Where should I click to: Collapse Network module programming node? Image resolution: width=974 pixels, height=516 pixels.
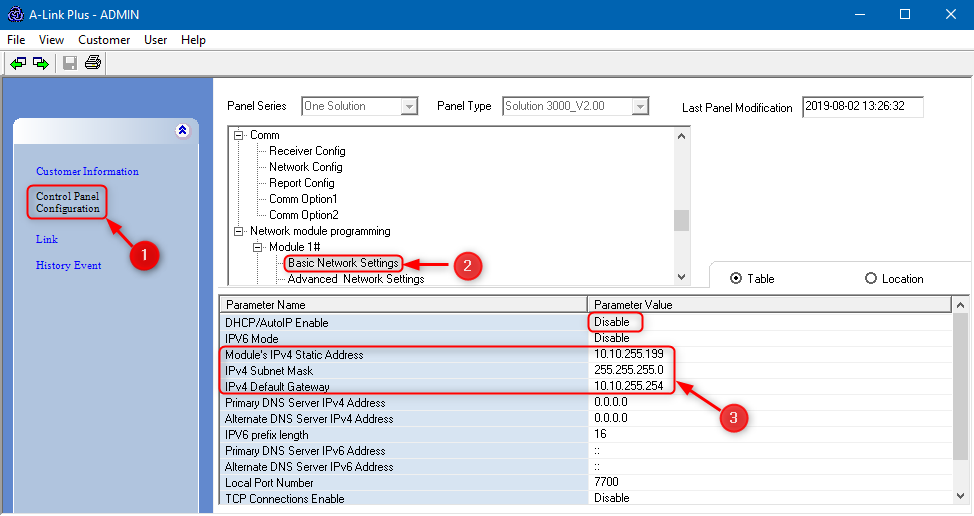(x=238, y=231)
